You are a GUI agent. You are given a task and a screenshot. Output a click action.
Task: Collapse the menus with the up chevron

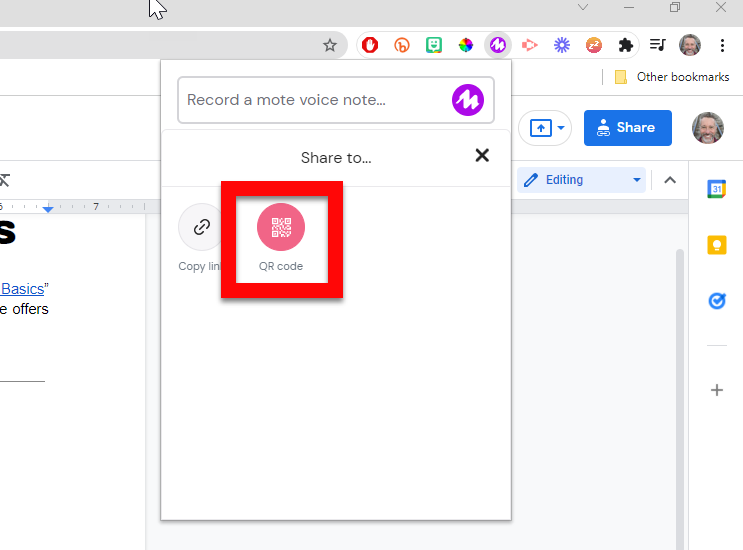pyautogui.click(x=670, y=180)
